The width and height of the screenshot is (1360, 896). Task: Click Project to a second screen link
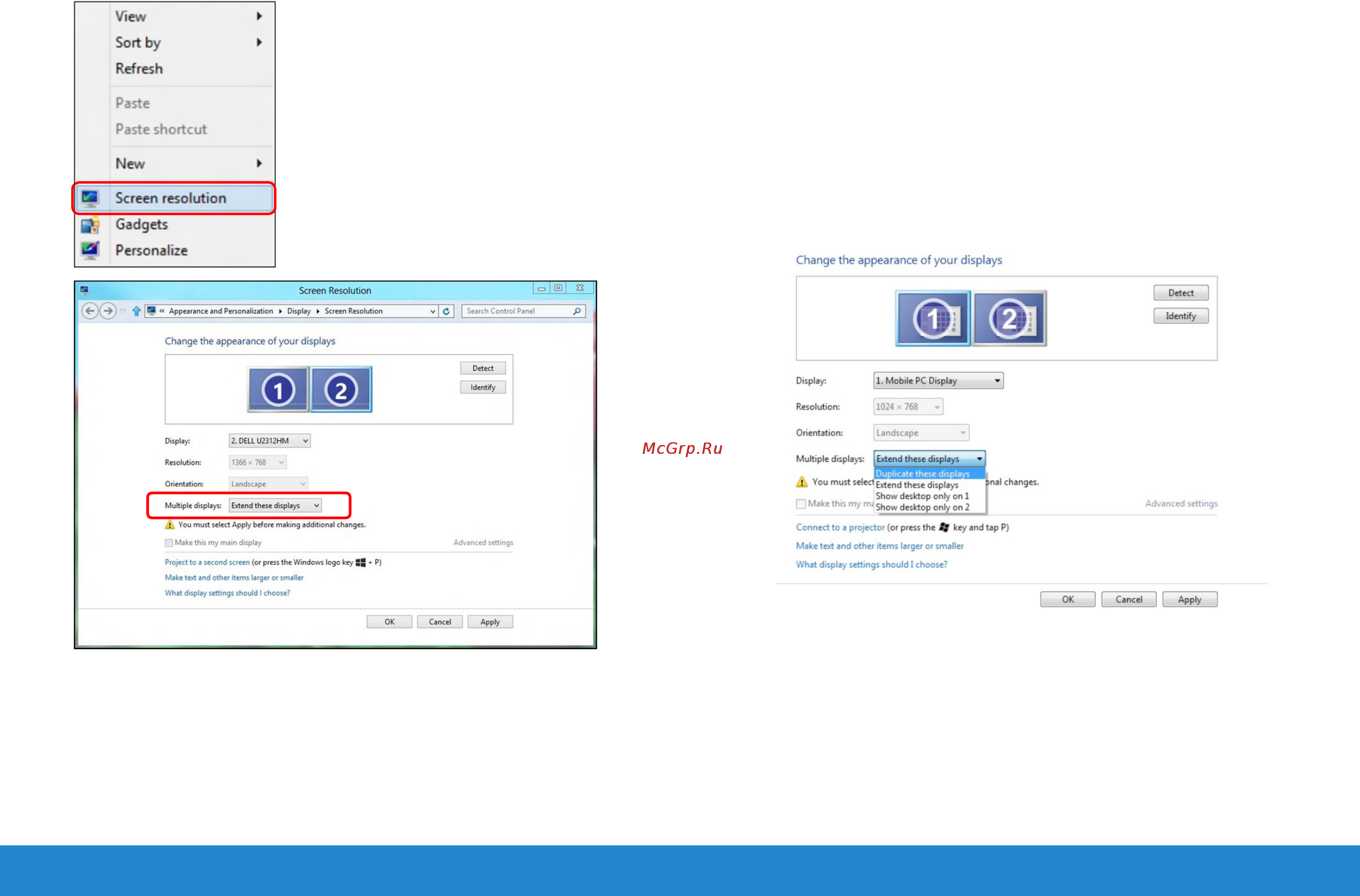click(207, 562)
